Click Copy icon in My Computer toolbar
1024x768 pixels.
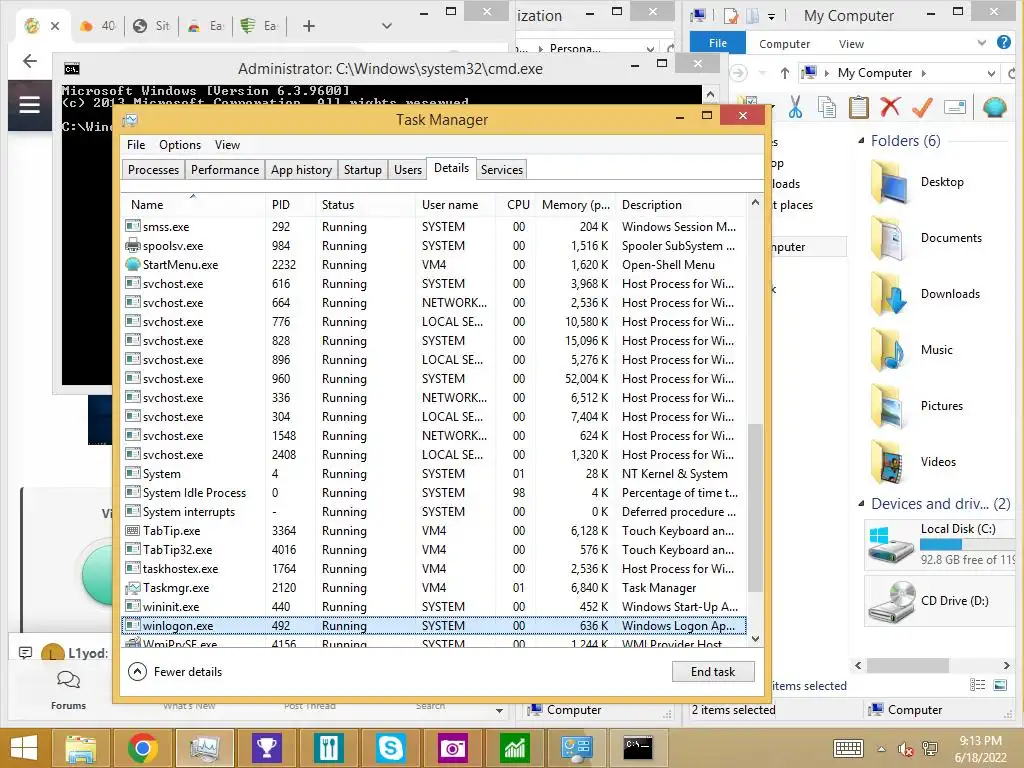[827, 106]
